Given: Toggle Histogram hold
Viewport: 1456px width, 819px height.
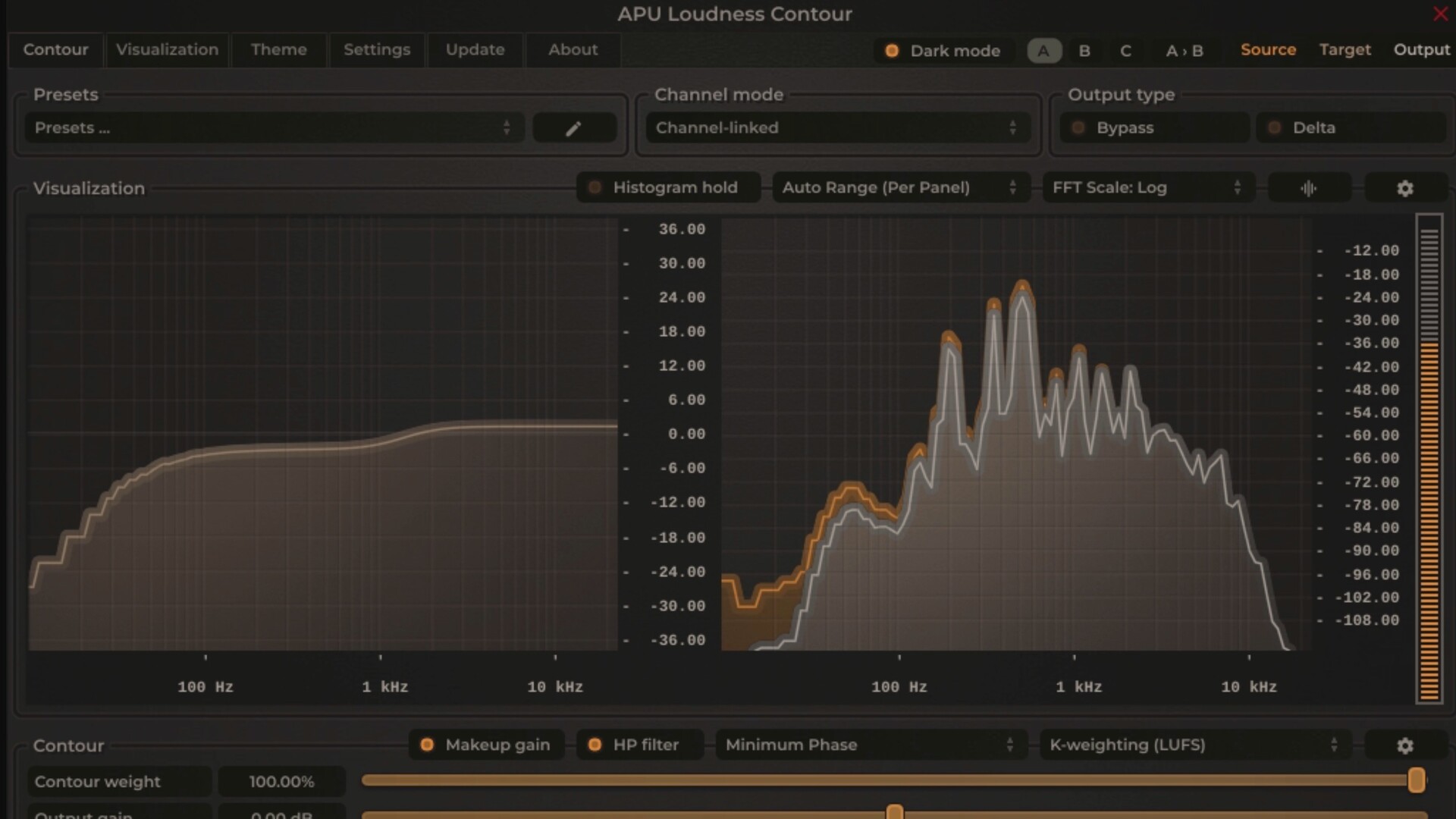Looking at the screenshot, I should (668, 187).
